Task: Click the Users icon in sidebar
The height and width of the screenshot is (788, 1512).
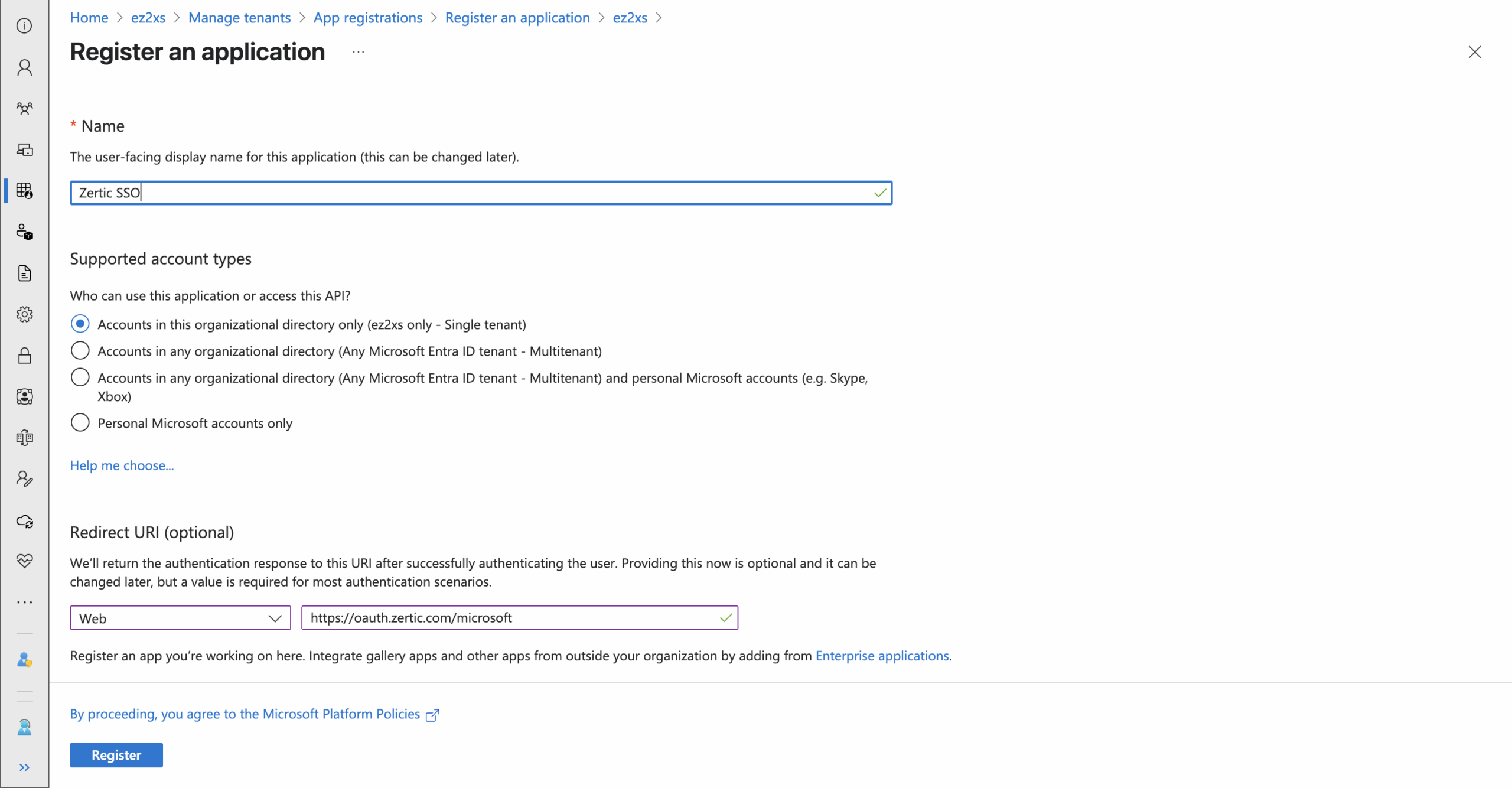Action: coord(24,67)
